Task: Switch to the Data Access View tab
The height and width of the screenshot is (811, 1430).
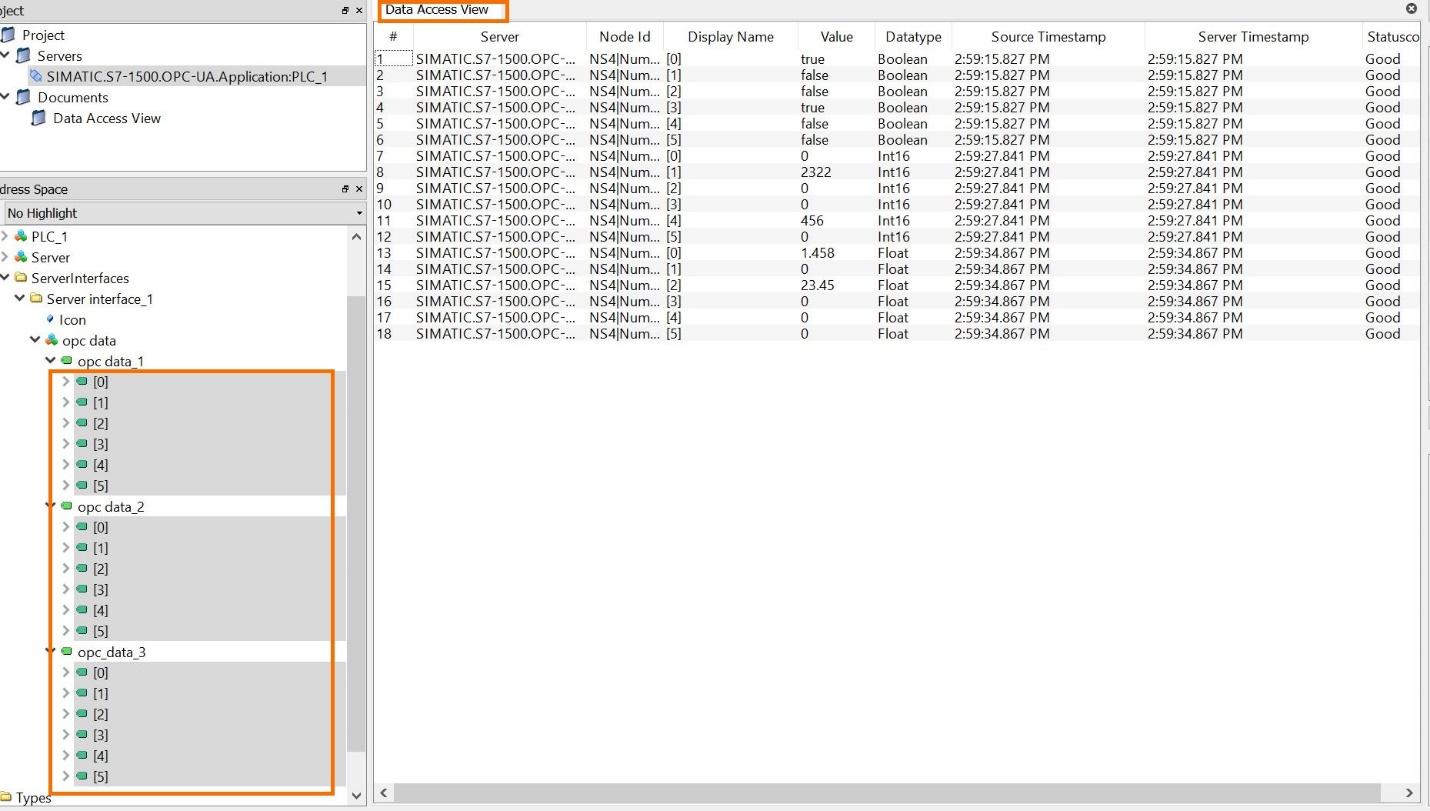Action: pyautogui.click(x=437, y=10)
